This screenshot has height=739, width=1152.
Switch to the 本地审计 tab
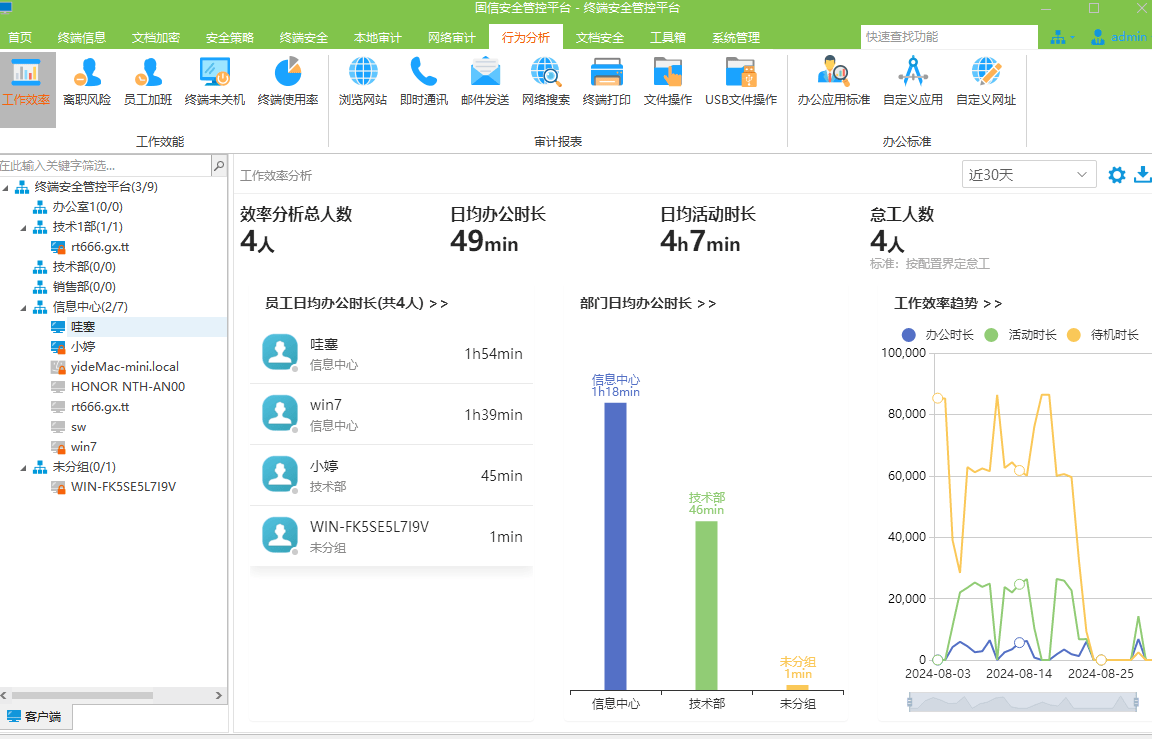(x=378, y=37)
